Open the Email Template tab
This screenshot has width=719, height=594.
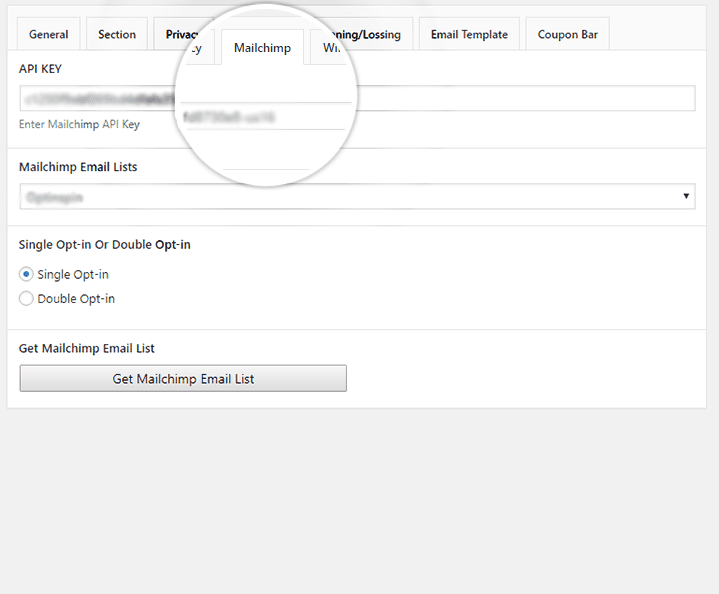tap(469, 34)
